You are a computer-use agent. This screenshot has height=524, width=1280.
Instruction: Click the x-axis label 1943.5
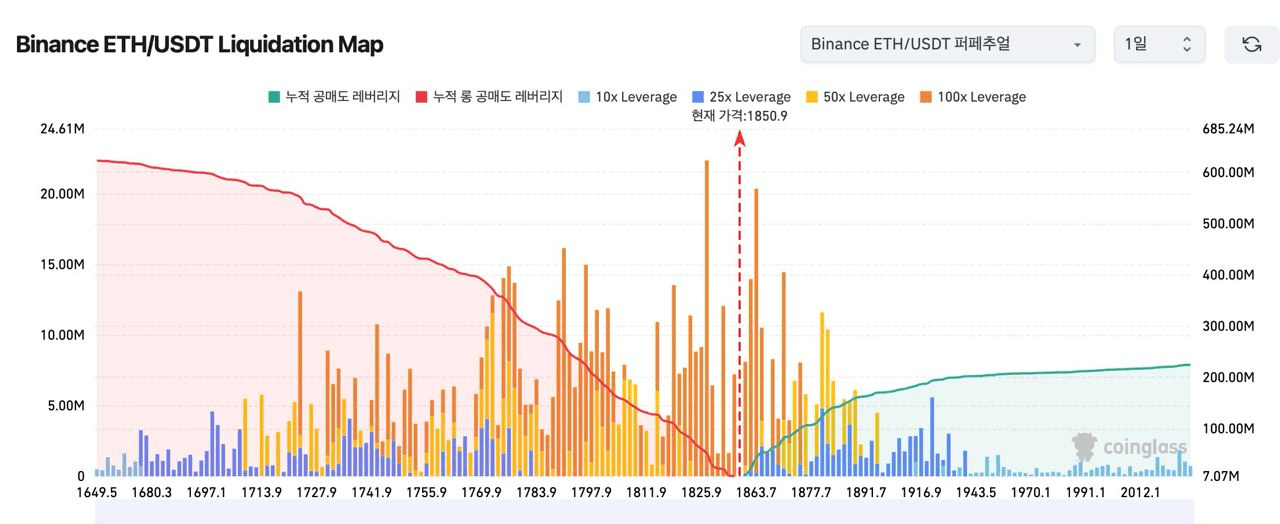976,491
